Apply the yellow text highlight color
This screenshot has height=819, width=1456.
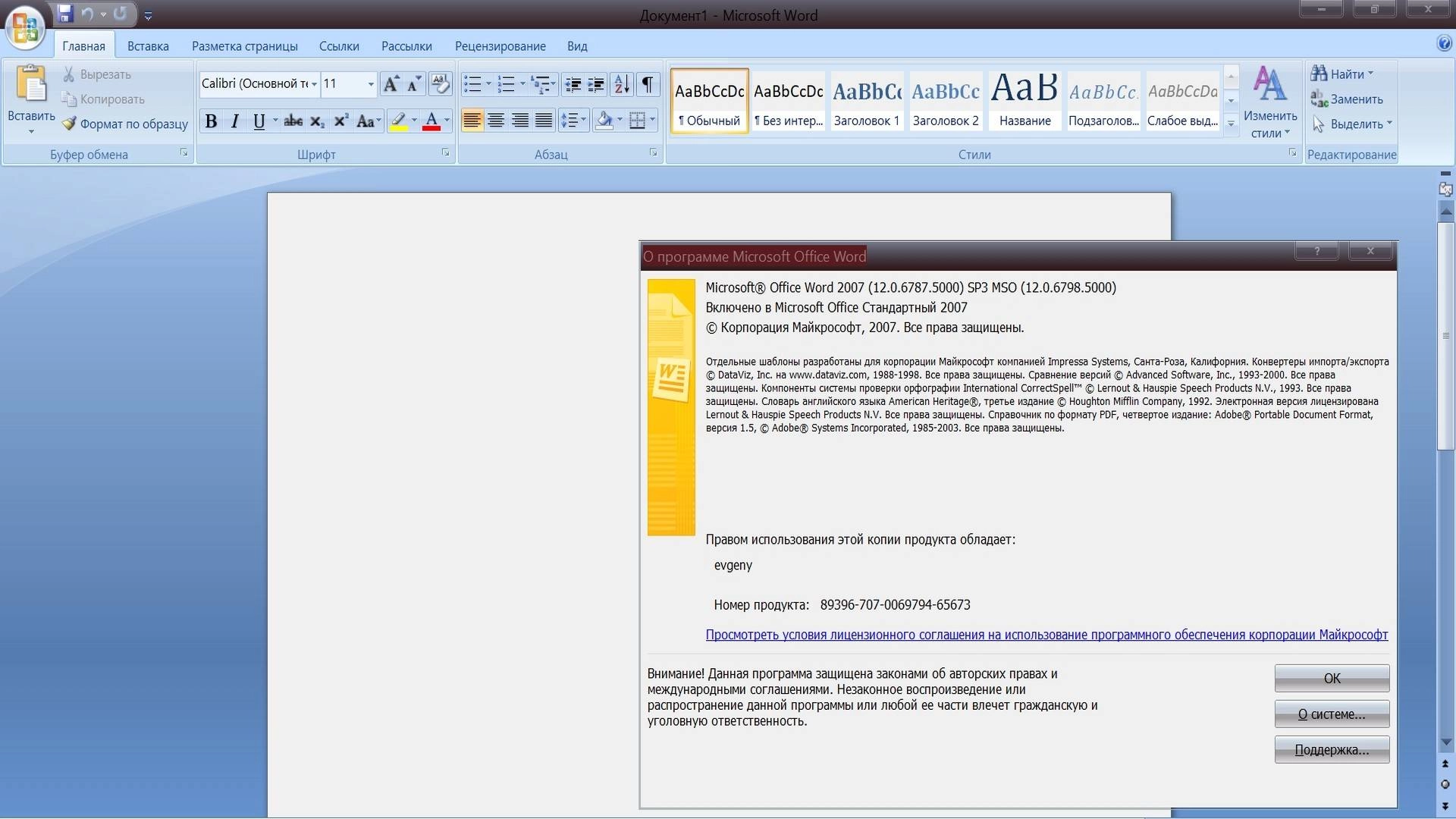[398, 121]
